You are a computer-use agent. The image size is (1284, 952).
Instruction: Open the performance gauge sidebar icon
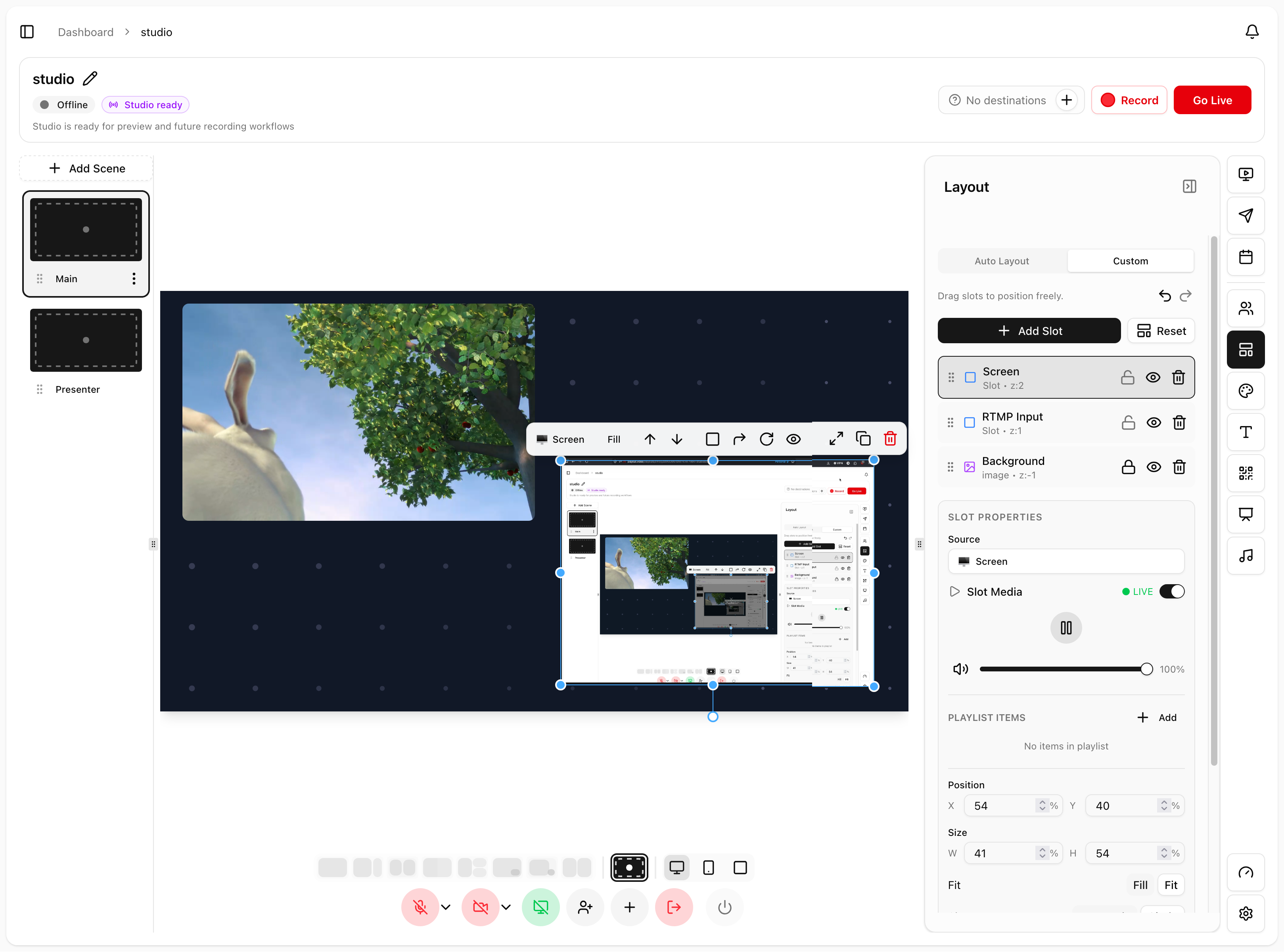[1246, 872]
